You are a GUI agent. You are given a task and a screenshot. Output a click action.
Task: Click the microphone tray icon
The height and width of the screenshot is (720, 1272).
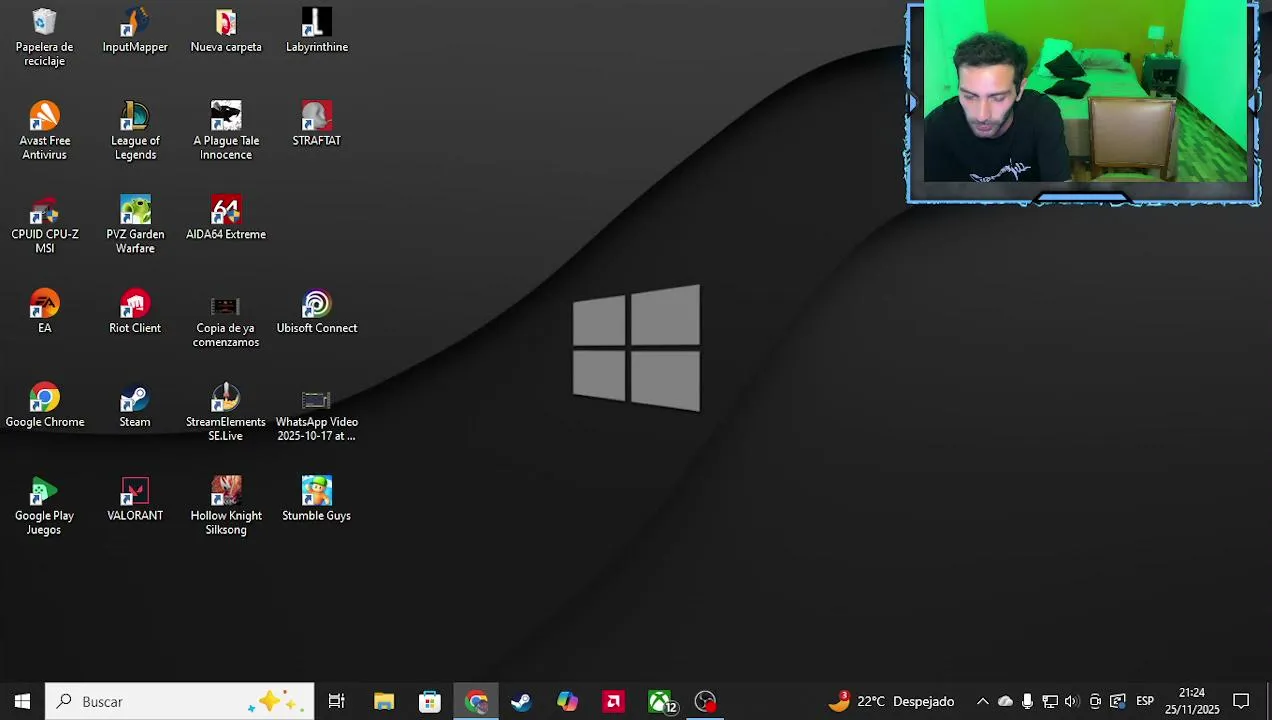pos(1027,701)
